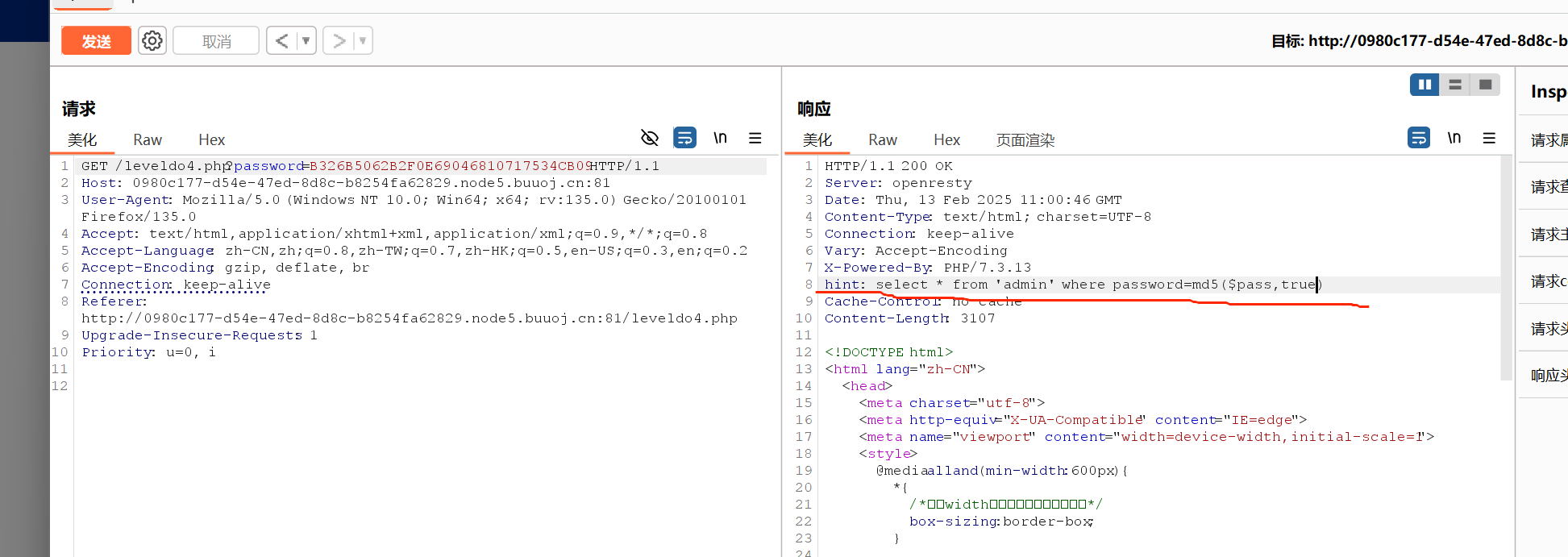Select combined tab layout icon
This screenshot has width=1568, height=557.
tap(1485, 85)
